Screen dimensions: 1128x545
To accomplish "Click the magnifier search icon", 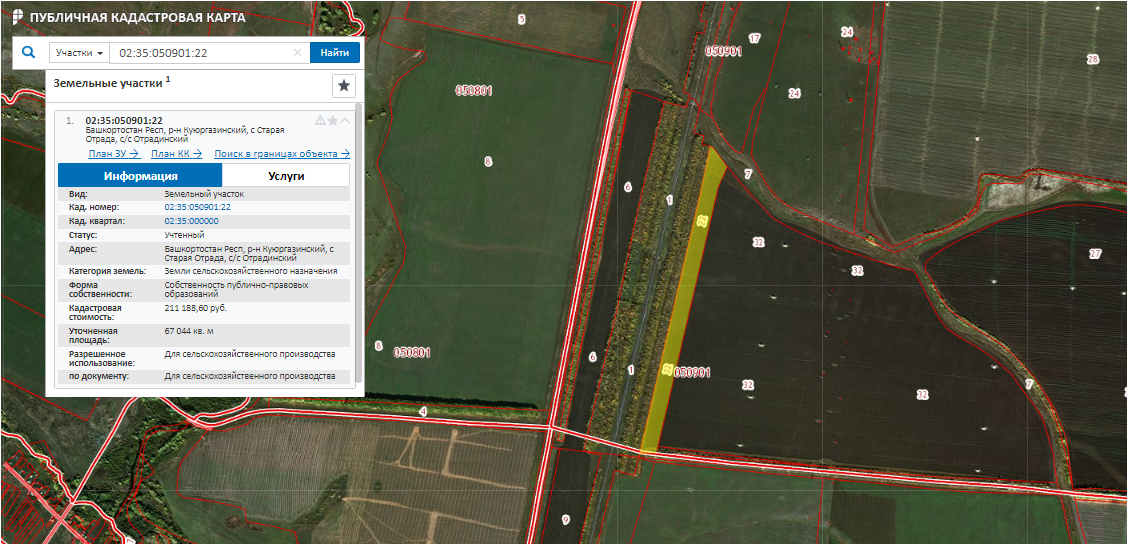I will 28,52.
